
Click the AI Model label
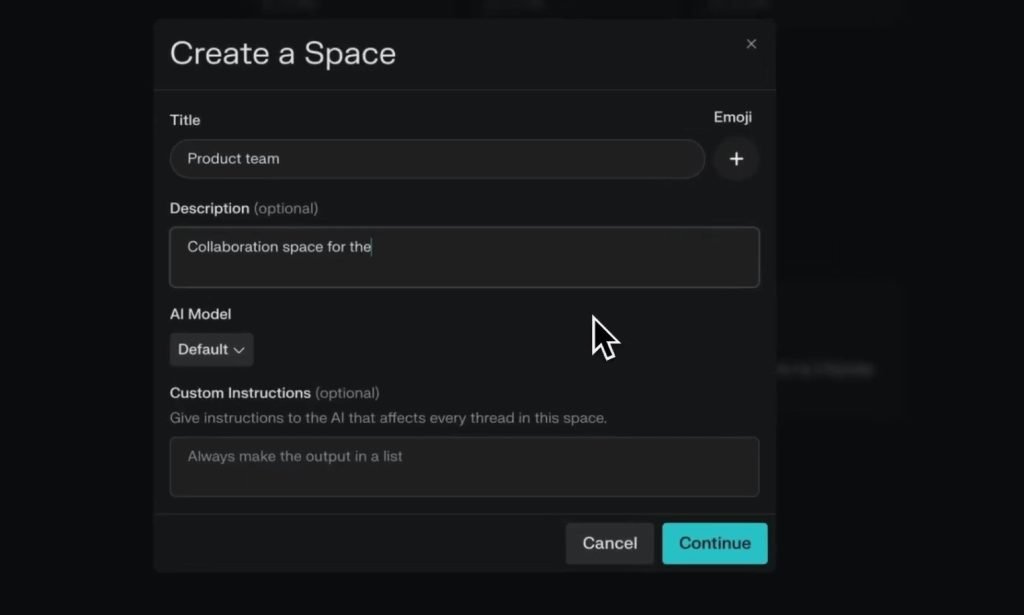pyautogui.click(x=200, y=314)
